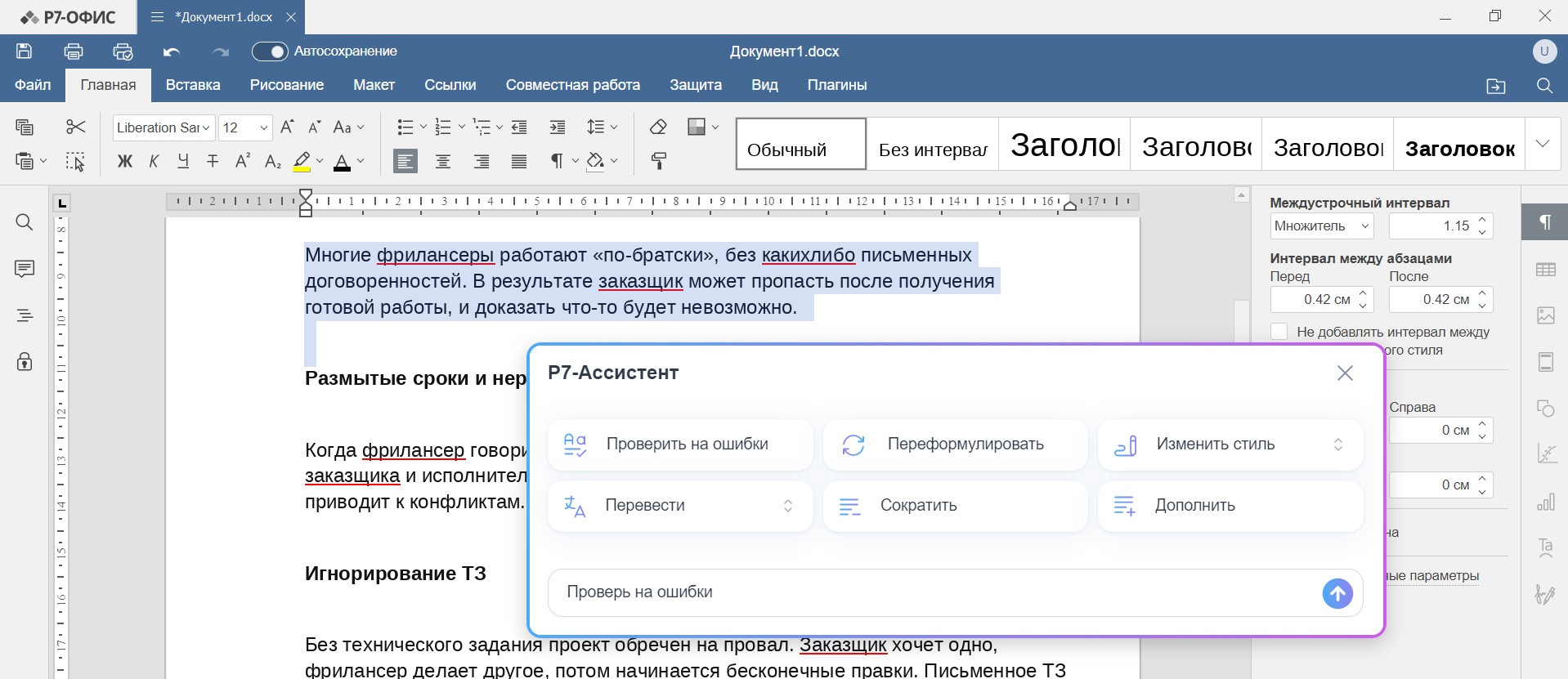Decrease the font size
The width and height of the screenshot is (1568, 679).
(315, 127)
